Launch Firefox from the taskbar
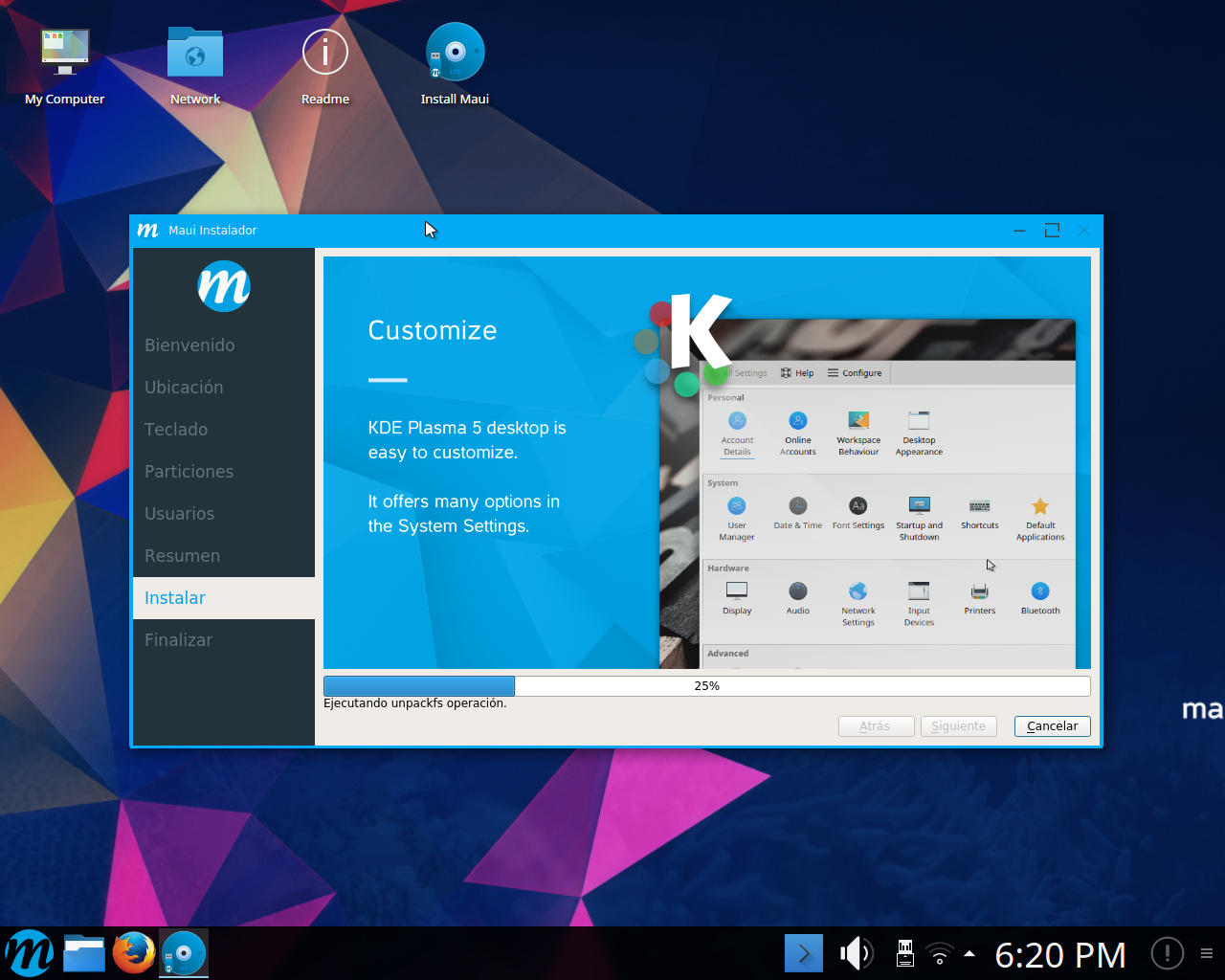1225x980 pixels. [x=134, y=953]
